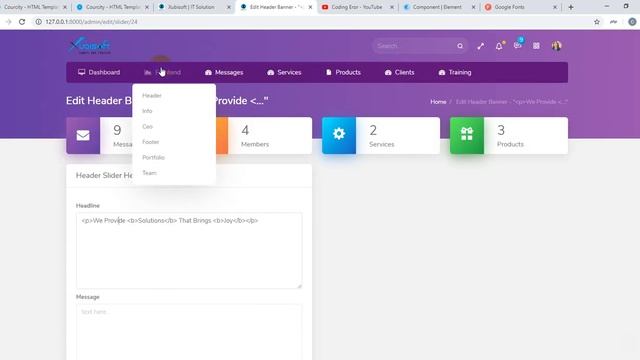Switch to the Xubisoft IT Solution tab
This screenshot has width=640, height=360.
[194, 7]
